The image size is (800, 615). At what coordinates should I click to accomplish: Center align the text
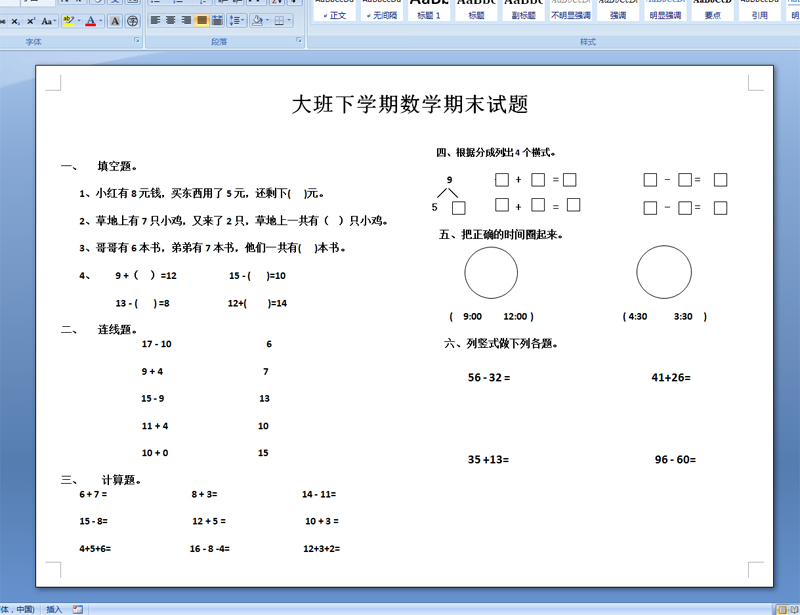(x=171, y=20)
